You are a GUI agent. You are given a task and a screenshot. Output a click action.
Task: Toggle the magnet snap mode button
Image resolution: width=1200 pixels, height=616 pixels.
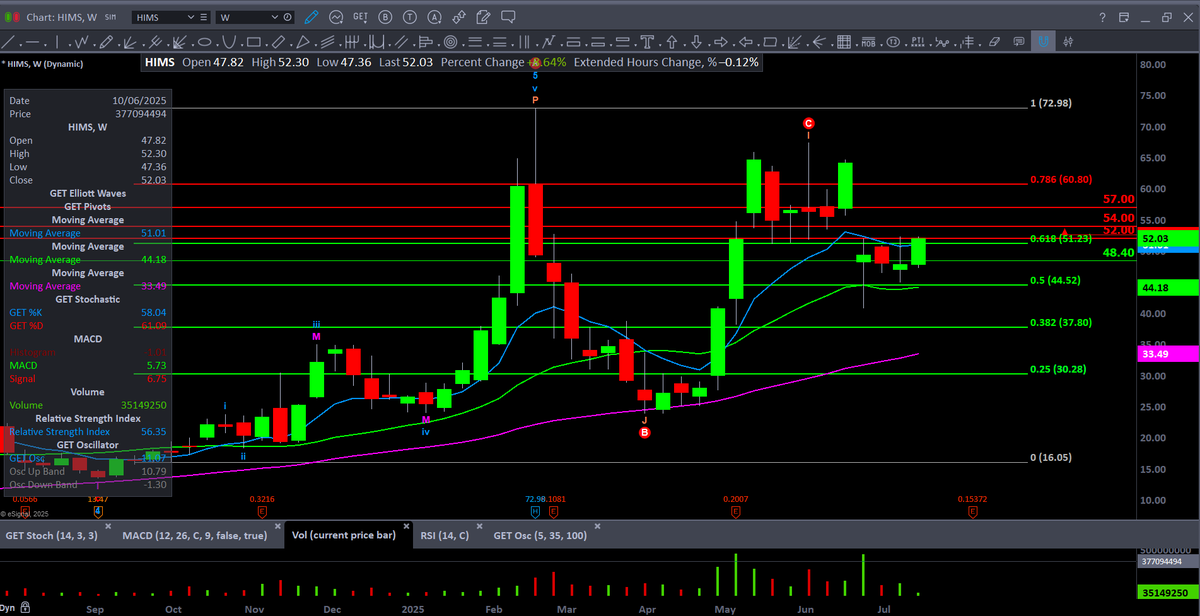pos(1043,42)
